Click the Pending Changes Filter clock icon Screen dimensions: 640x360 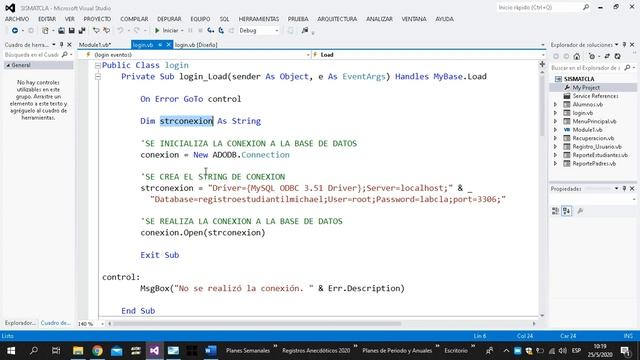tap(592, 56)
